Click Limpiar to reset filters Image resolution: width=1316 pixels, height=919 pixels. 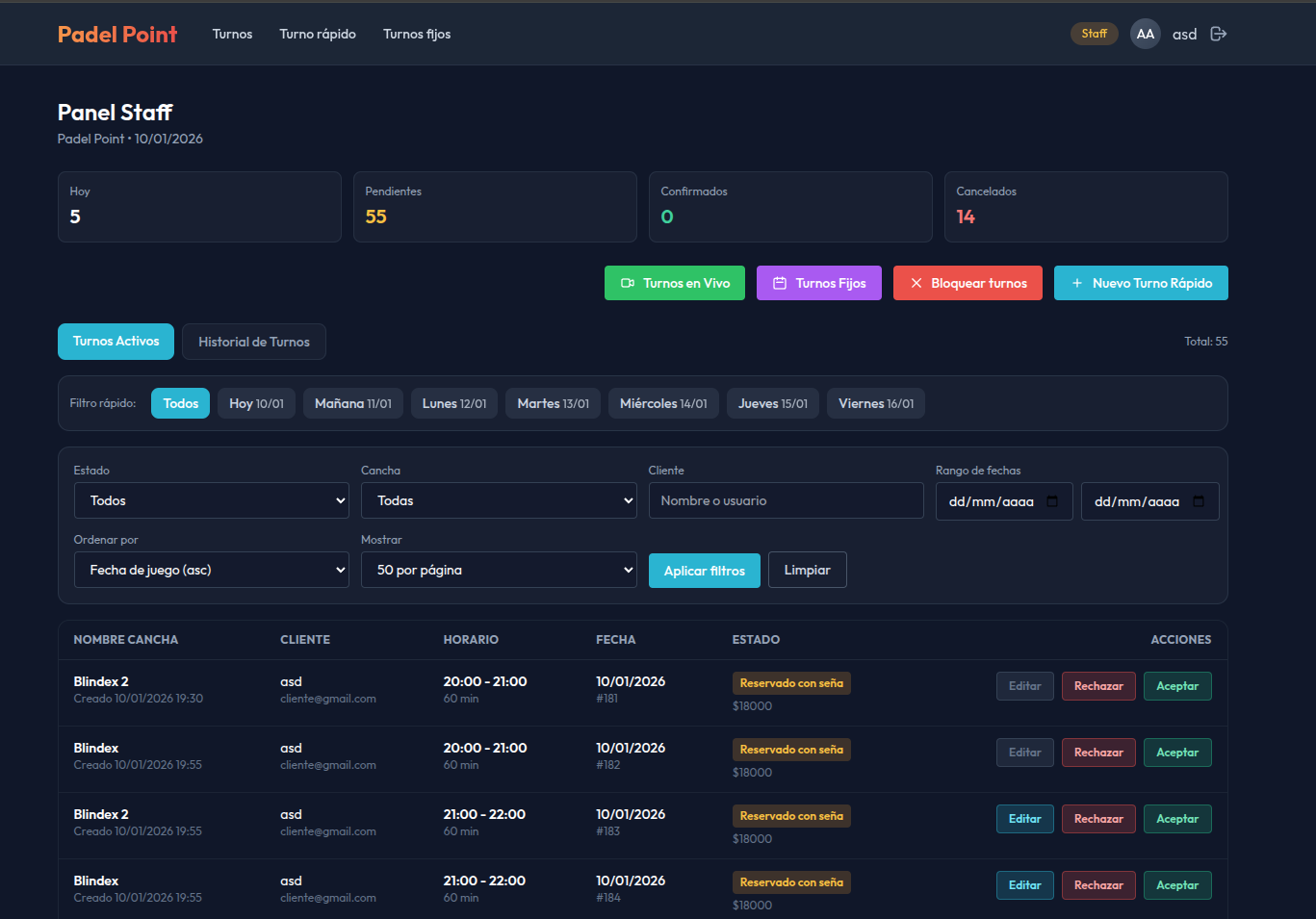[x=807, y=570]
